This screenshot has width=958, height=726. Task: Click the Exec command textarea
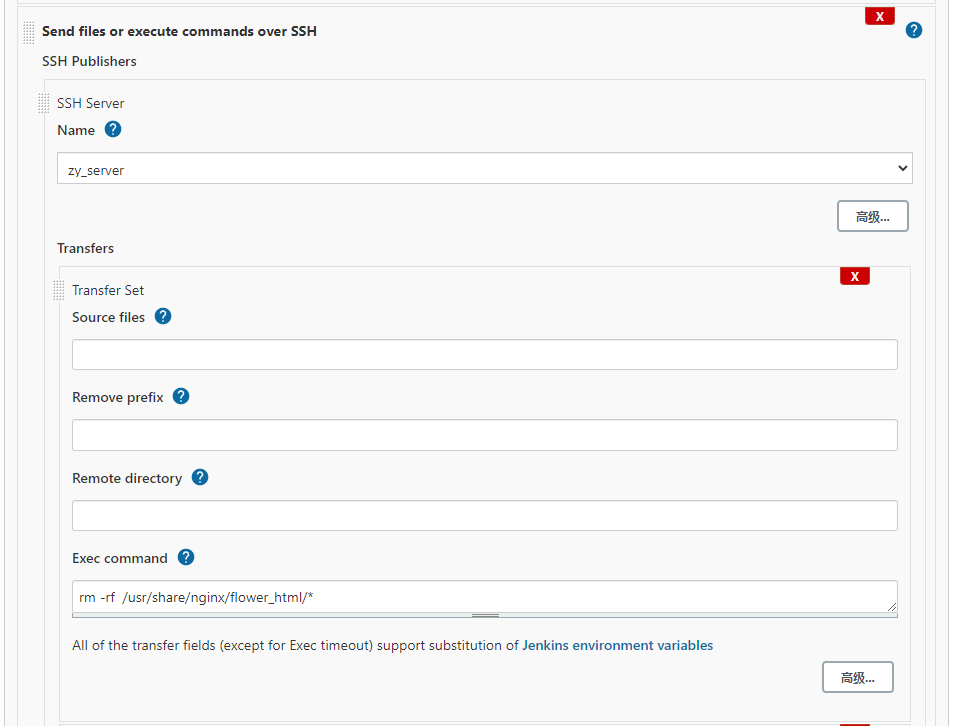(x=484, y=597)
